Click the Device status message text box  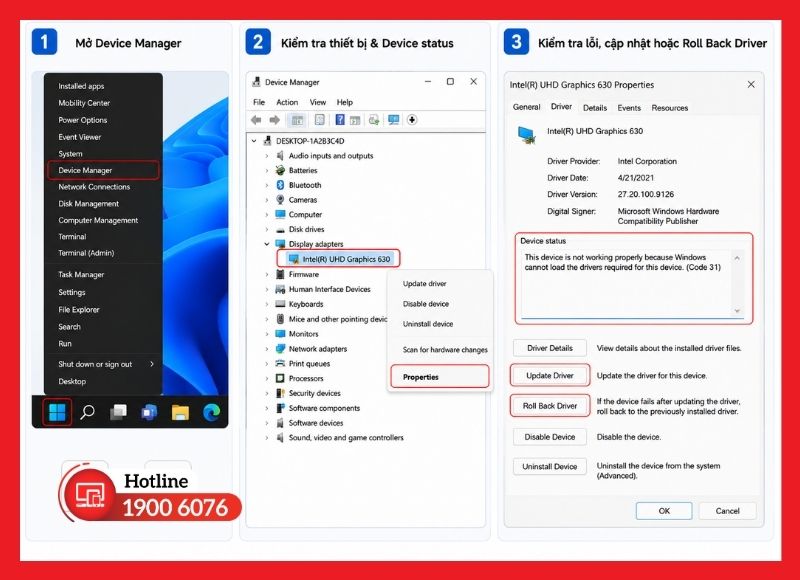point(633,284)
